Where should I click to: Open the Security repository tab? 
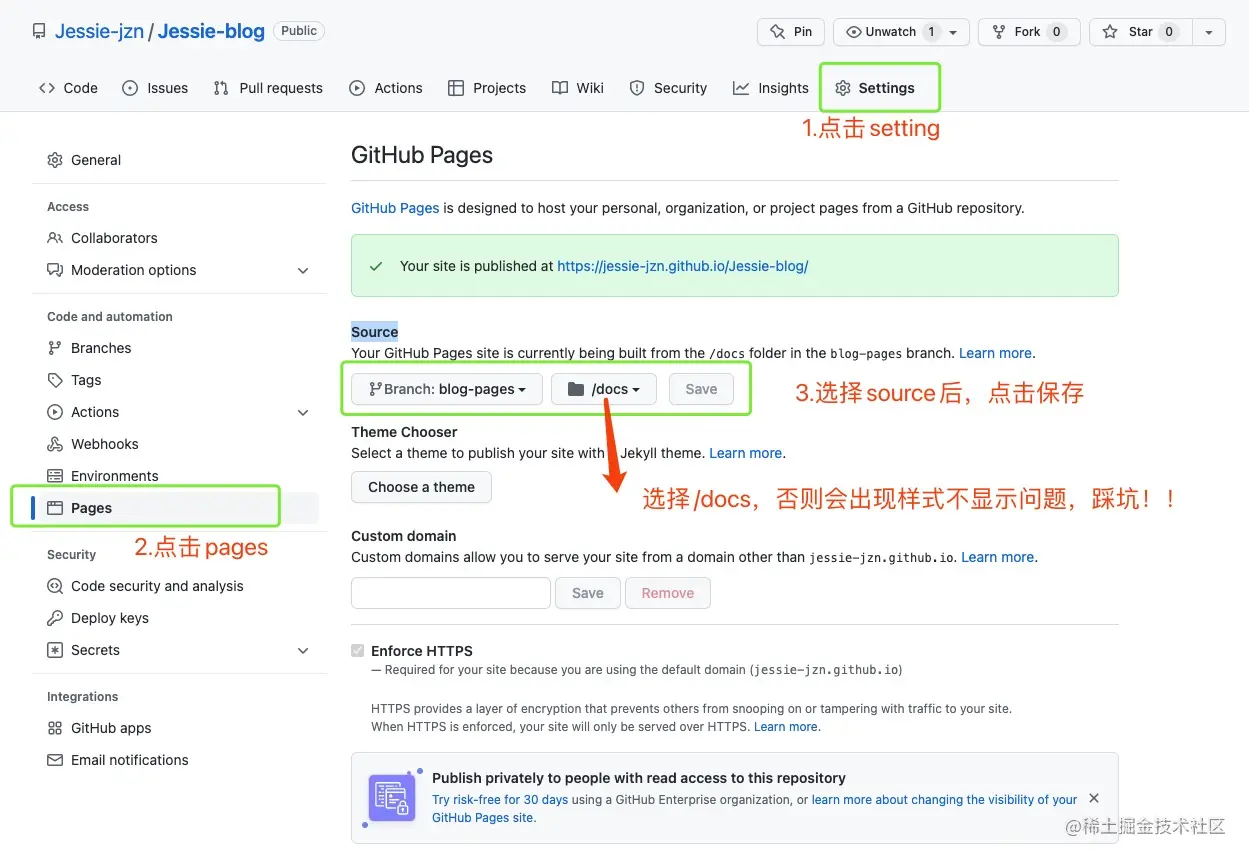[x=668, y=88]
